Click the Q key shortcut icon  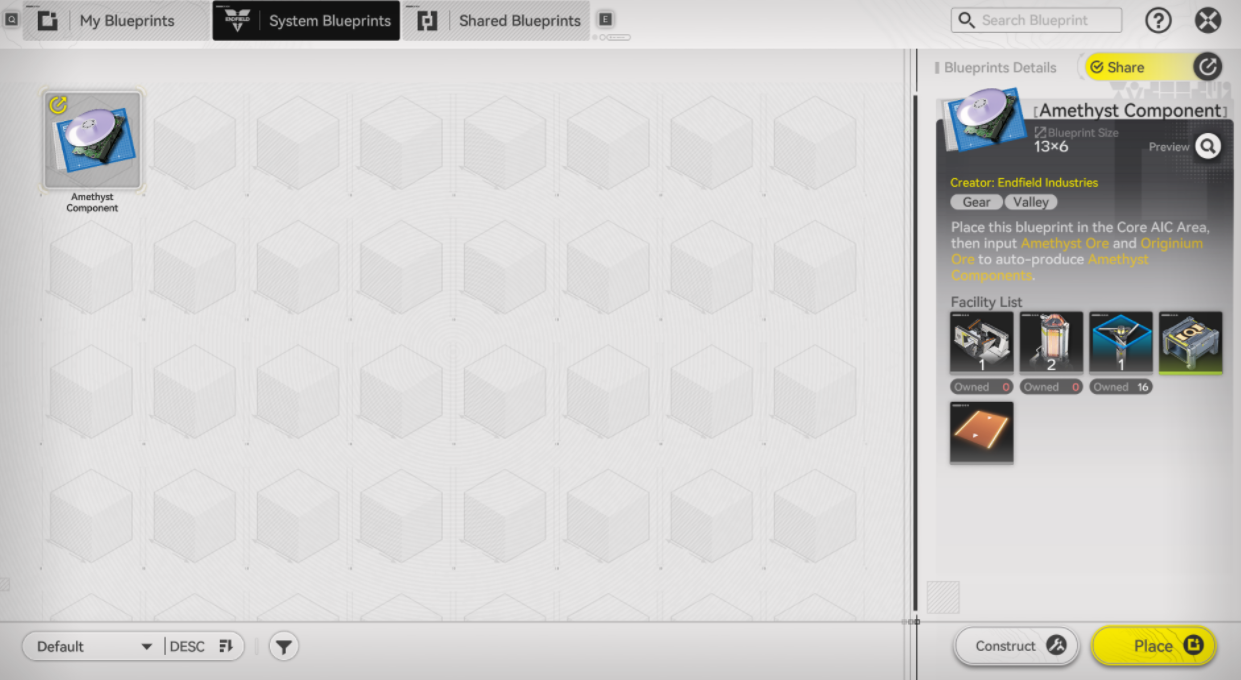tap(11, 19)
